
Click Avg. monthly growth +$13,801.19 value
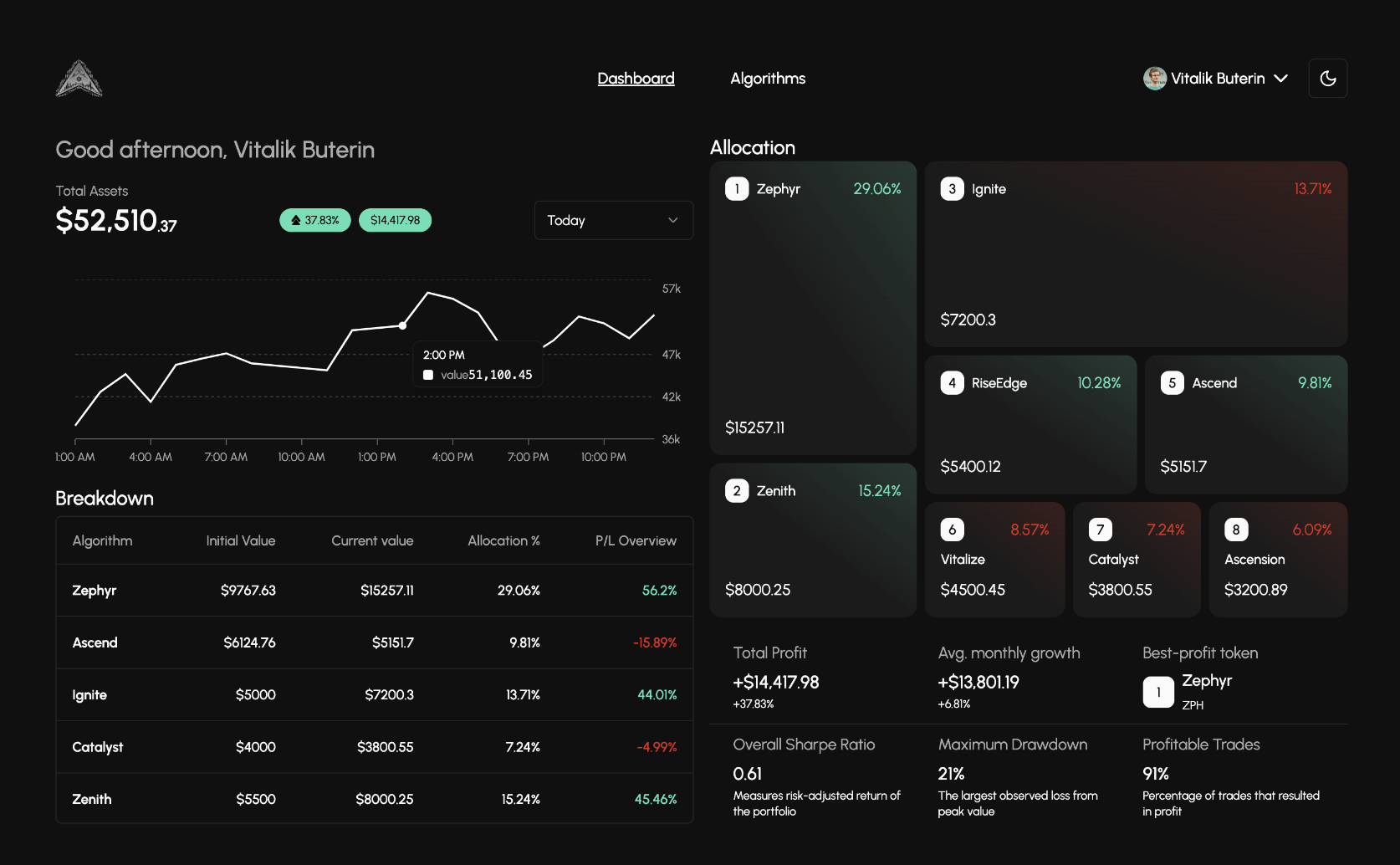tap(978, 682)
